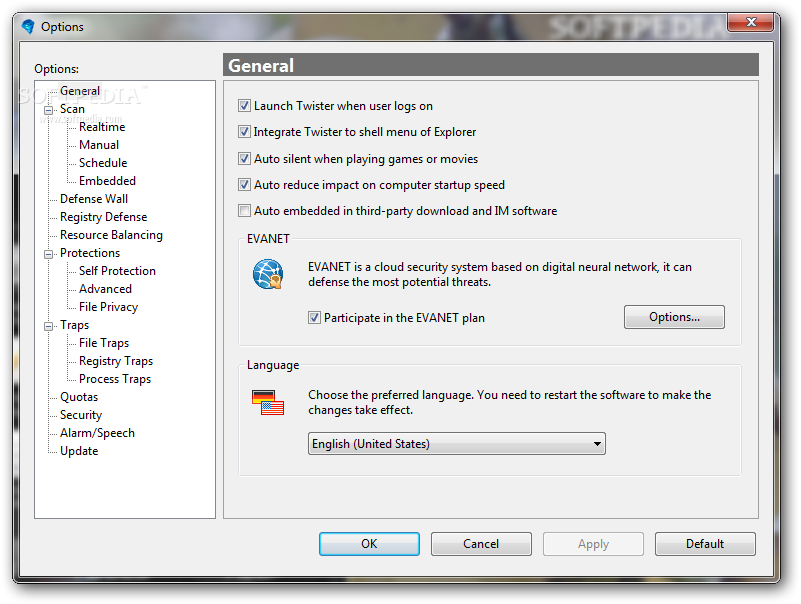
Task: Collapse the Traps tree node
Action: [49, 326]
